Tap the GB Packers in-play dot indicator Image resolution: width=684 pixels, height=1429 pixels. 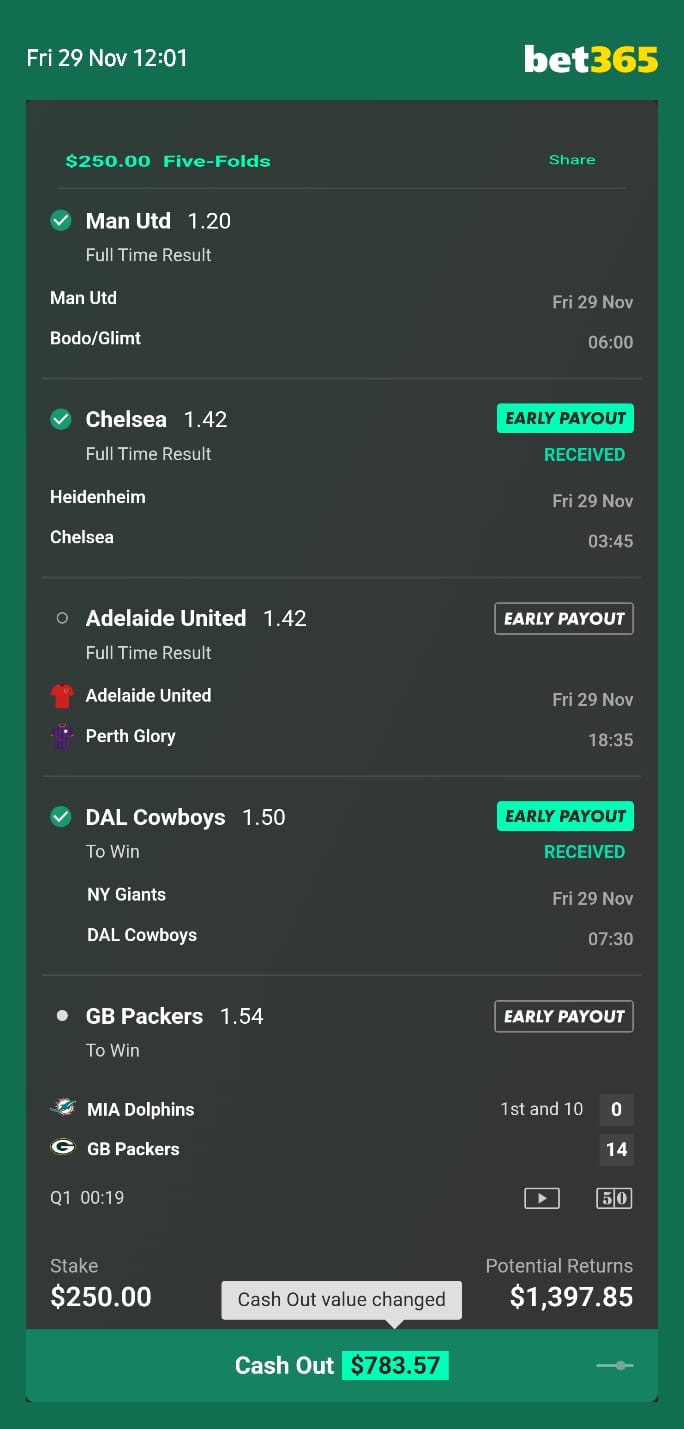62,1016
